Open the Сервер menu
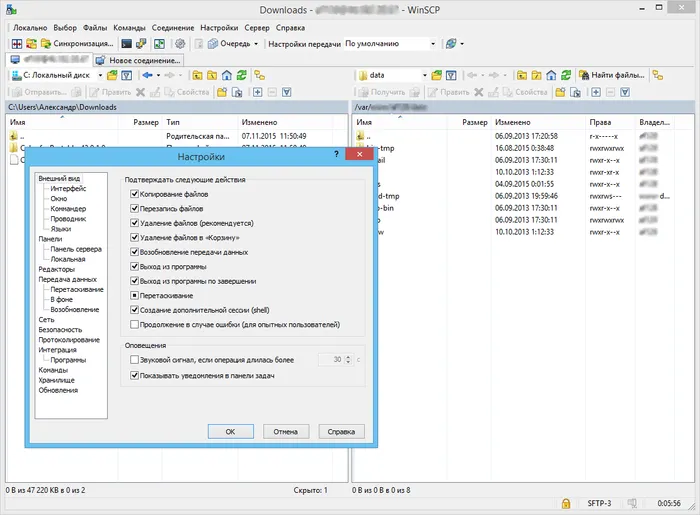The image size is (700, 515). click(x=257, y=28)
